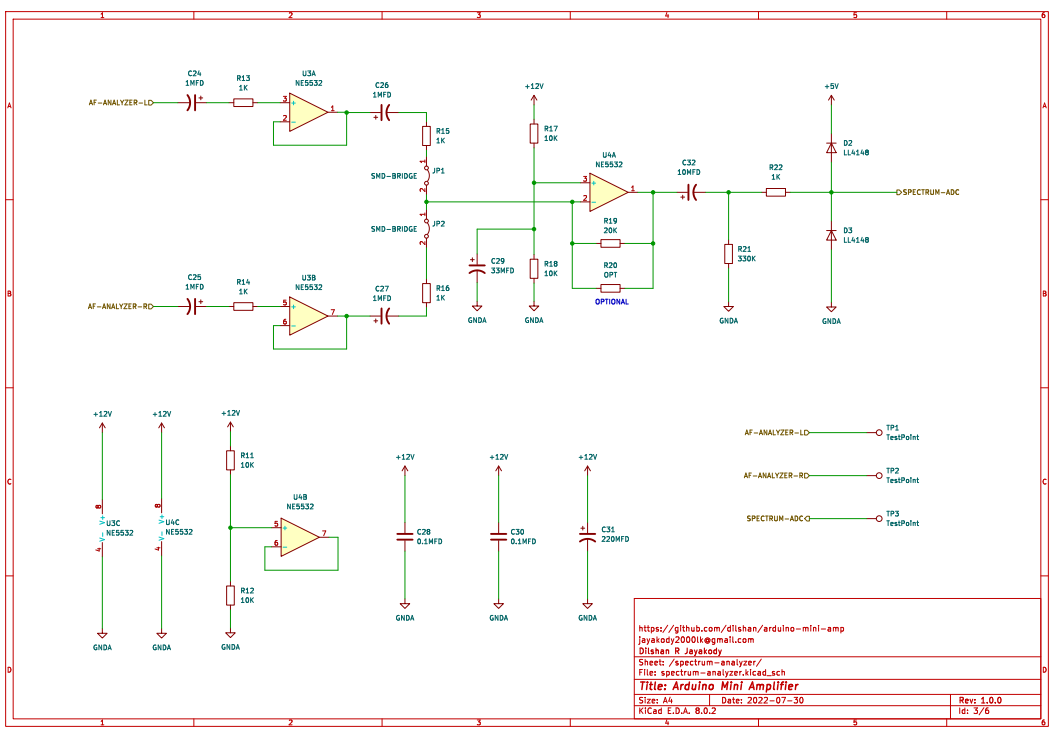
Task: Select resistor R21 330K
Action: click(728, 254)
